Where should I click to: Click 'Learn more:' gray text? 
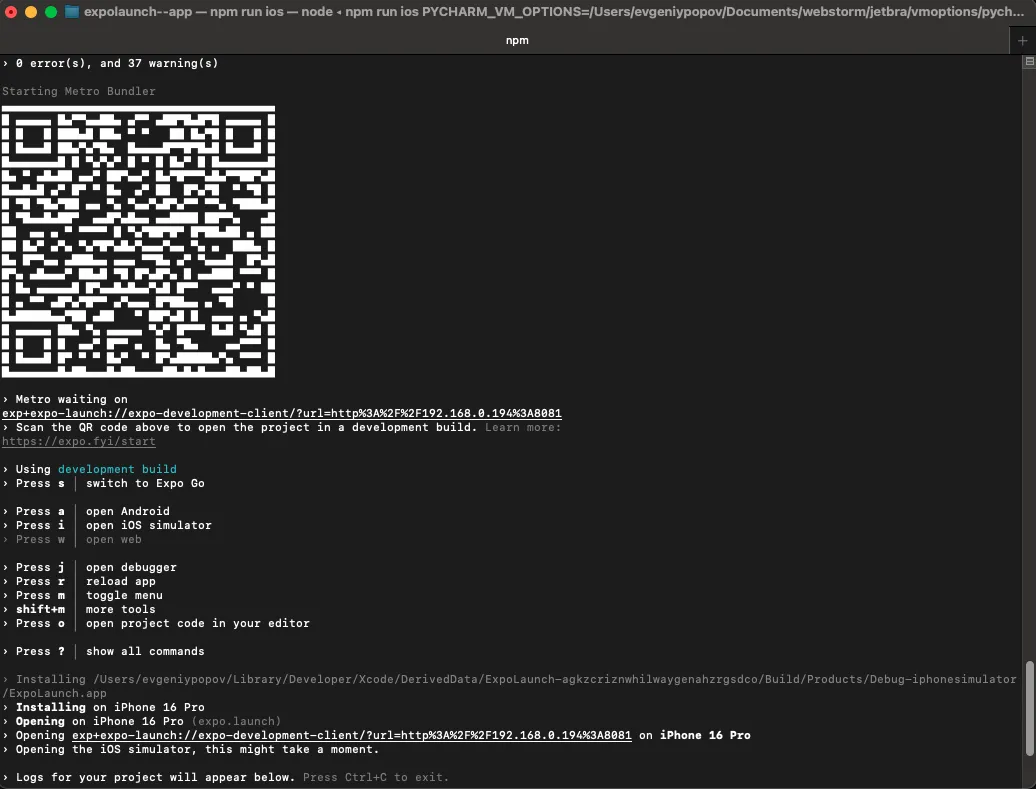(x=523, y=428)
